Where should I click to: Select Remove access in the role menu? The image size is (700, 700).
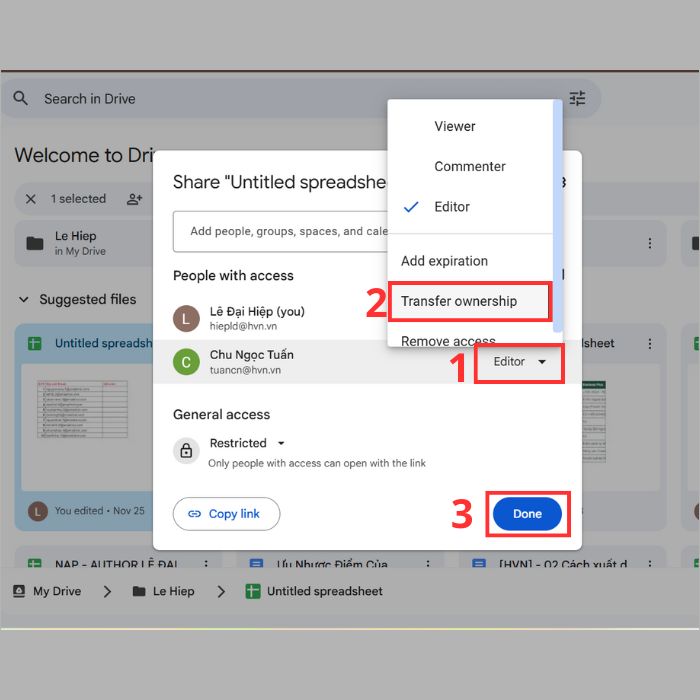click(448, 341)
